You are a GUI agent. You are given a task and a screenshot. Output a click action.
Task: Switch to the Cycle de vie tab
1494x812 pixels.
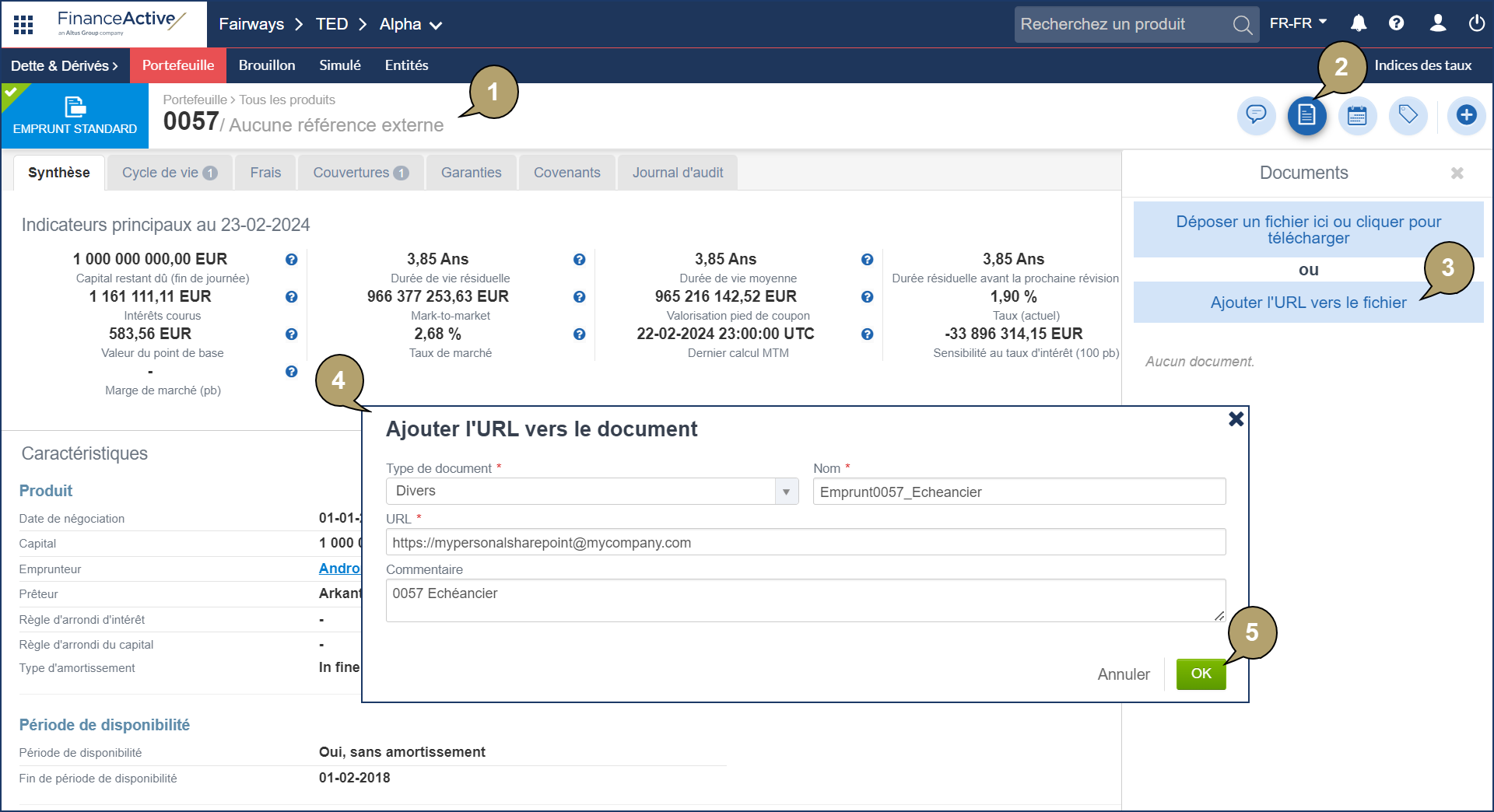[169, 173]
